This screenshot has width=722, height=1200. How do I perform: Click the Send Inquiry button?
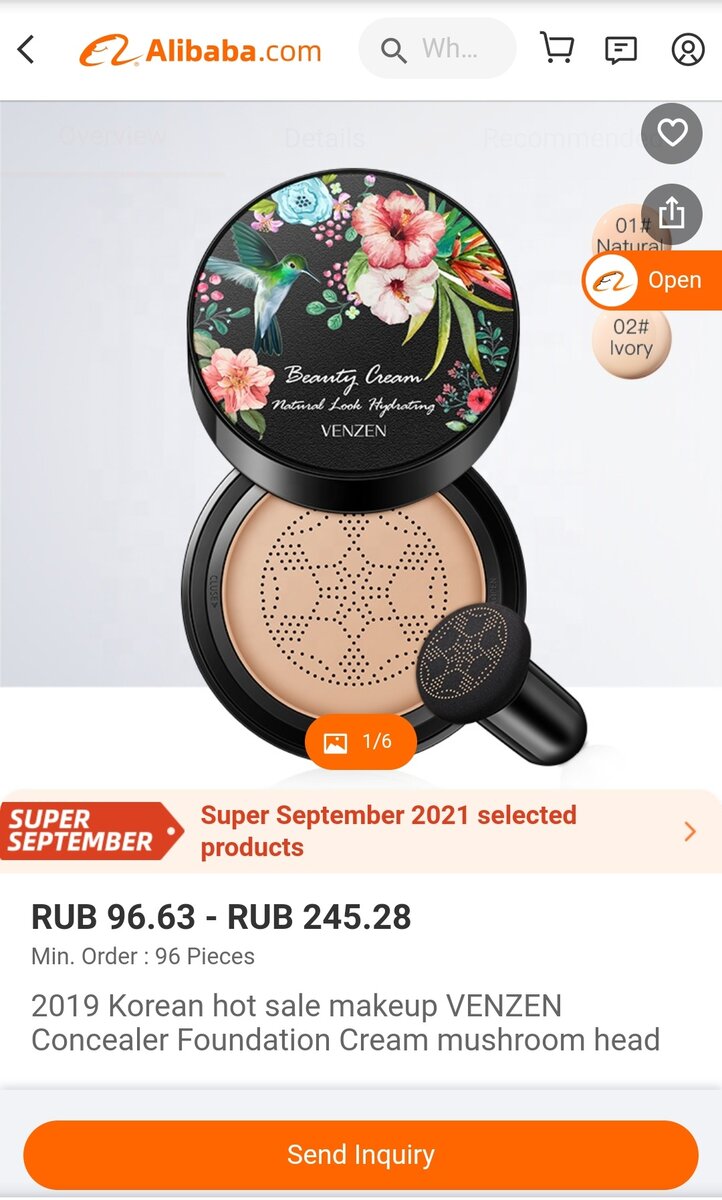click(361, 1155)
